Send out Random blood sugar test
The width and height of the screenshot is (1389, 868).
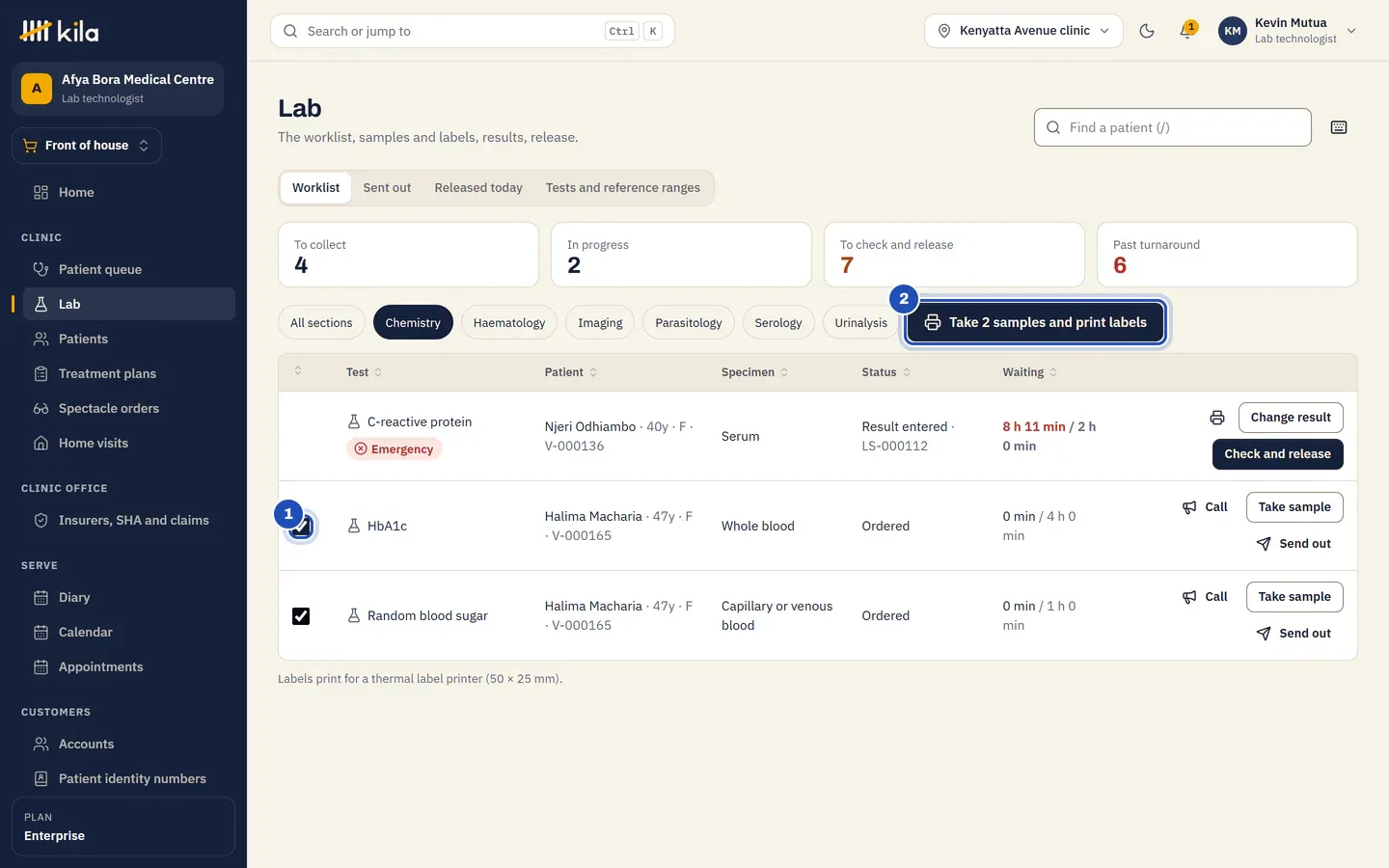pyautogui.click(x=1294, y=634)
